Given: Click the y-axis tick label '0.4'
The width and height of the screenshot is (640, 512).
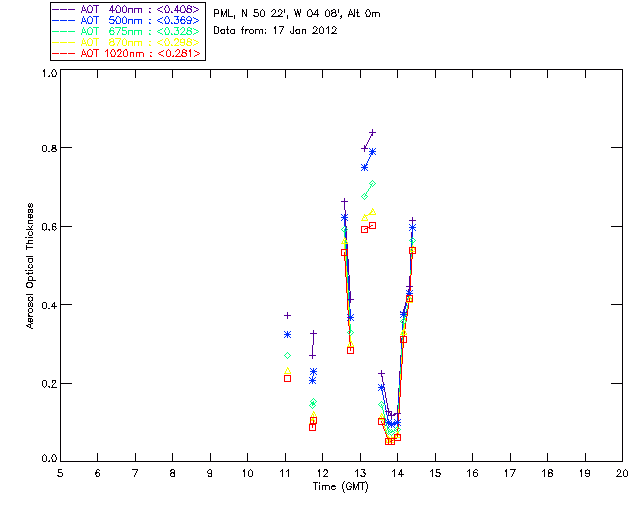Looking at the screenshot, I should click(49, 305).
